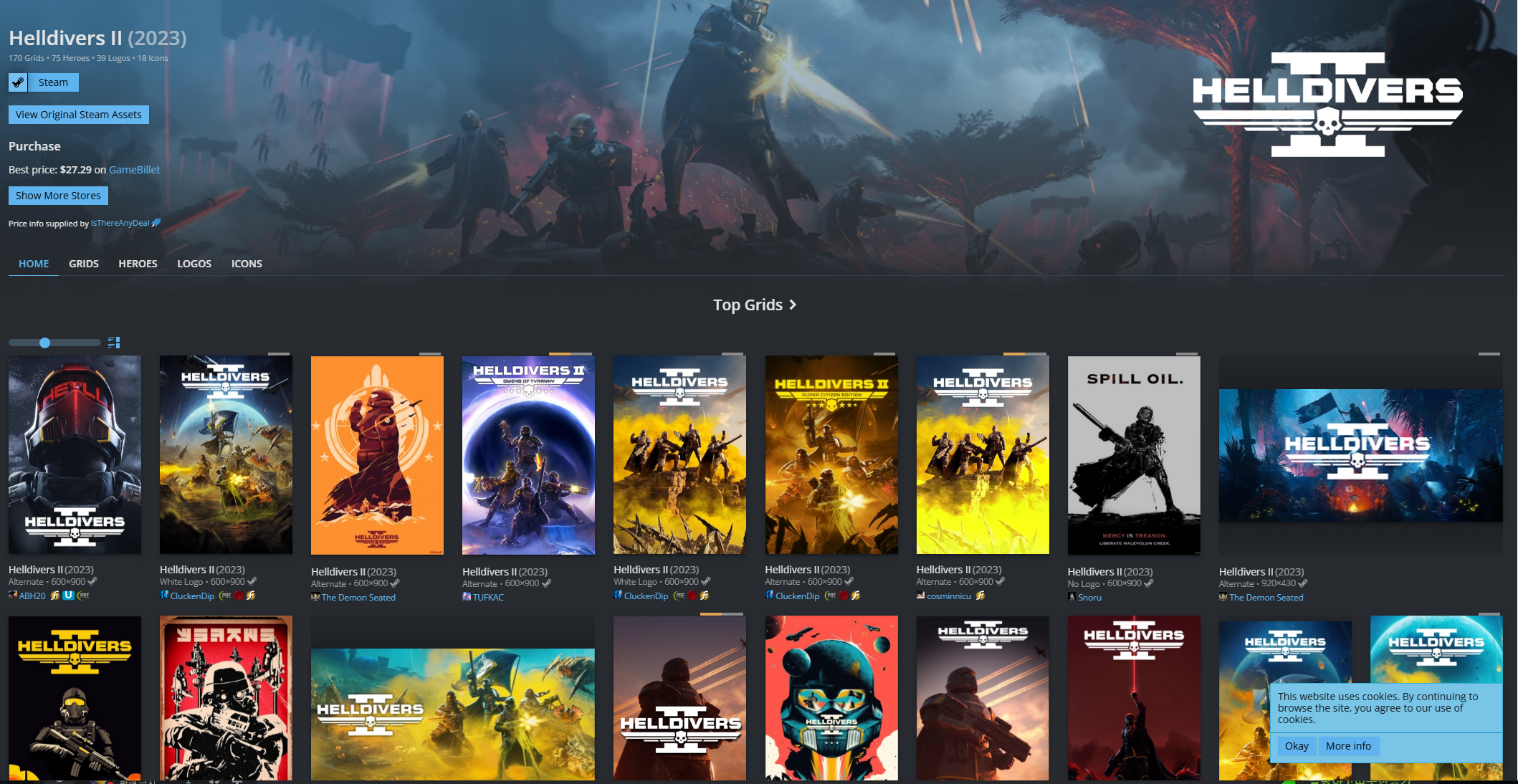
Task: Click ABH20's avatar icon
Action: tap(12, 596)
